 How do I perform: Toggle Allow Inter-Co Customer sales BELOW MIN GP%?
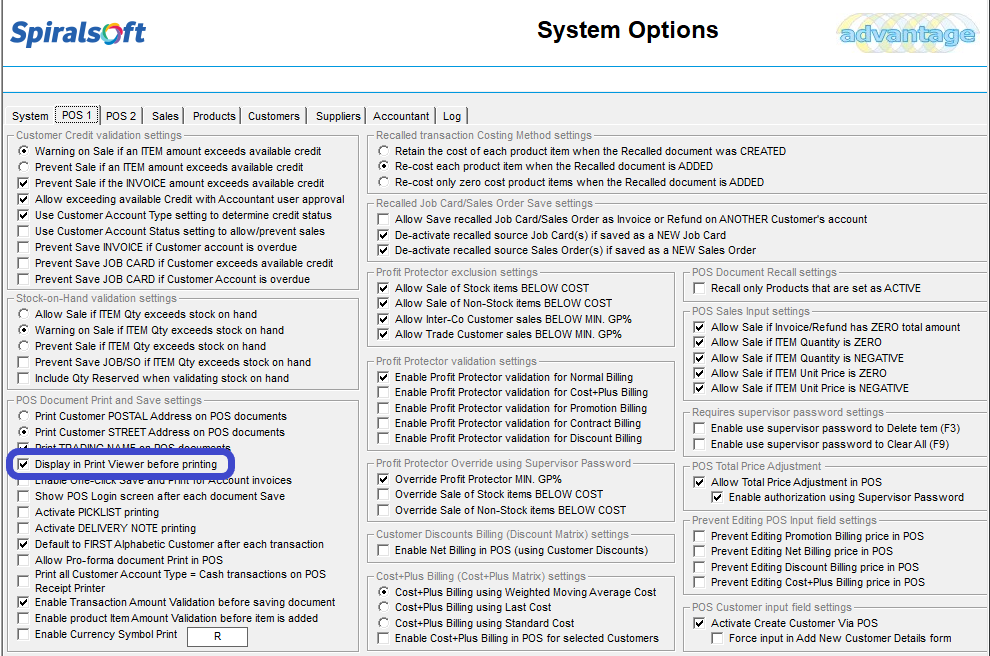point(383,319)
